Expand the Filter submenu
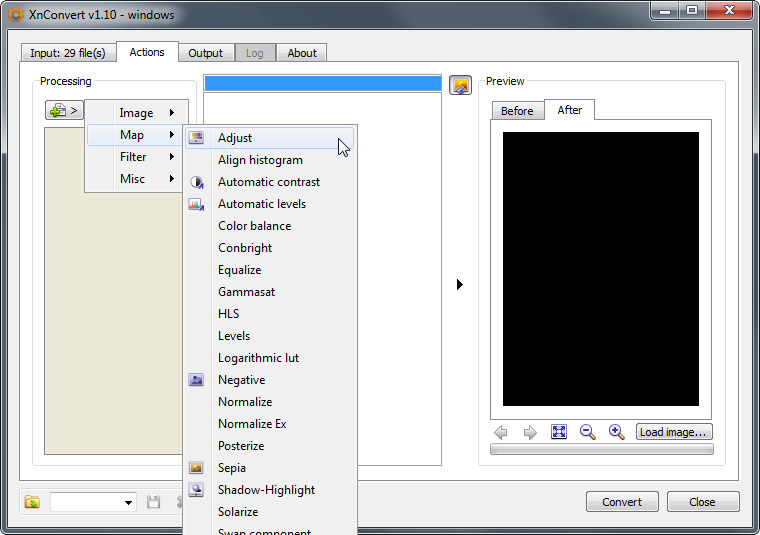The height and width of the screenshot is (535, 760). point(133,157)
